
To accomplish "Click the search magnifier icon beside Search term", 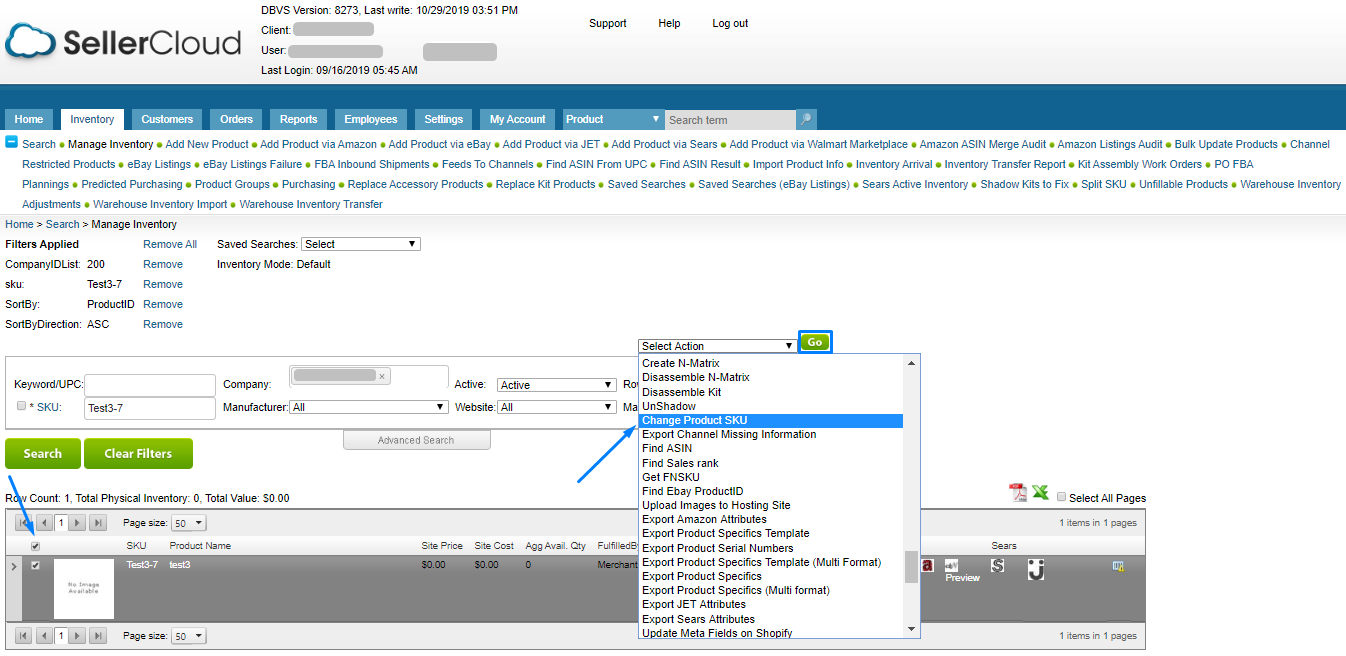I will pyautogui.click(x=806, y=119).
